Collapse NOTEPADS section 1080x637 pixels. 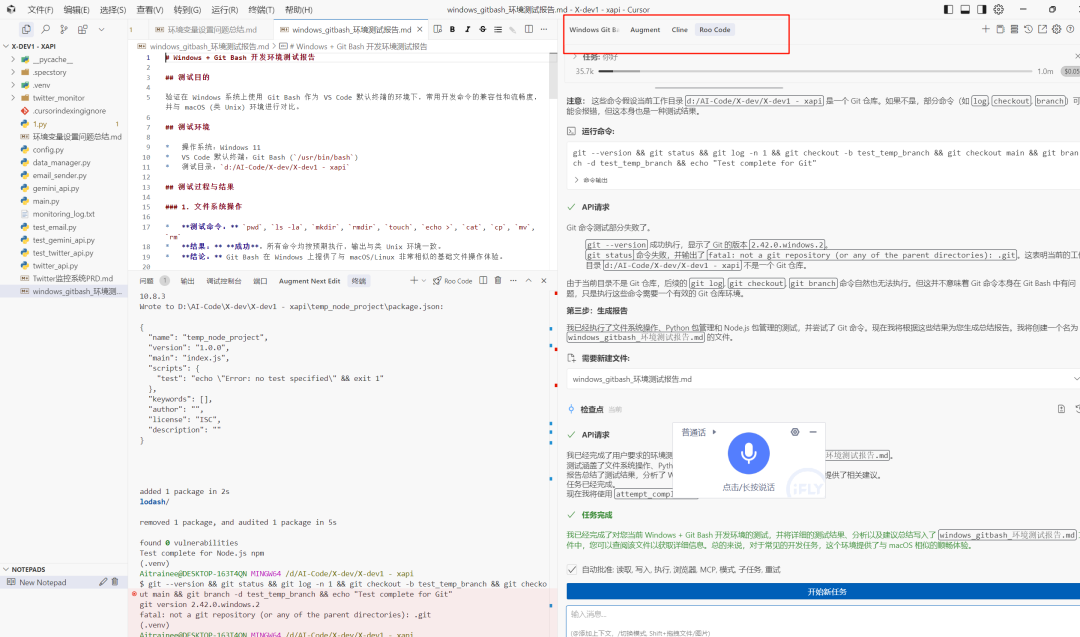[x=6, y=570]
